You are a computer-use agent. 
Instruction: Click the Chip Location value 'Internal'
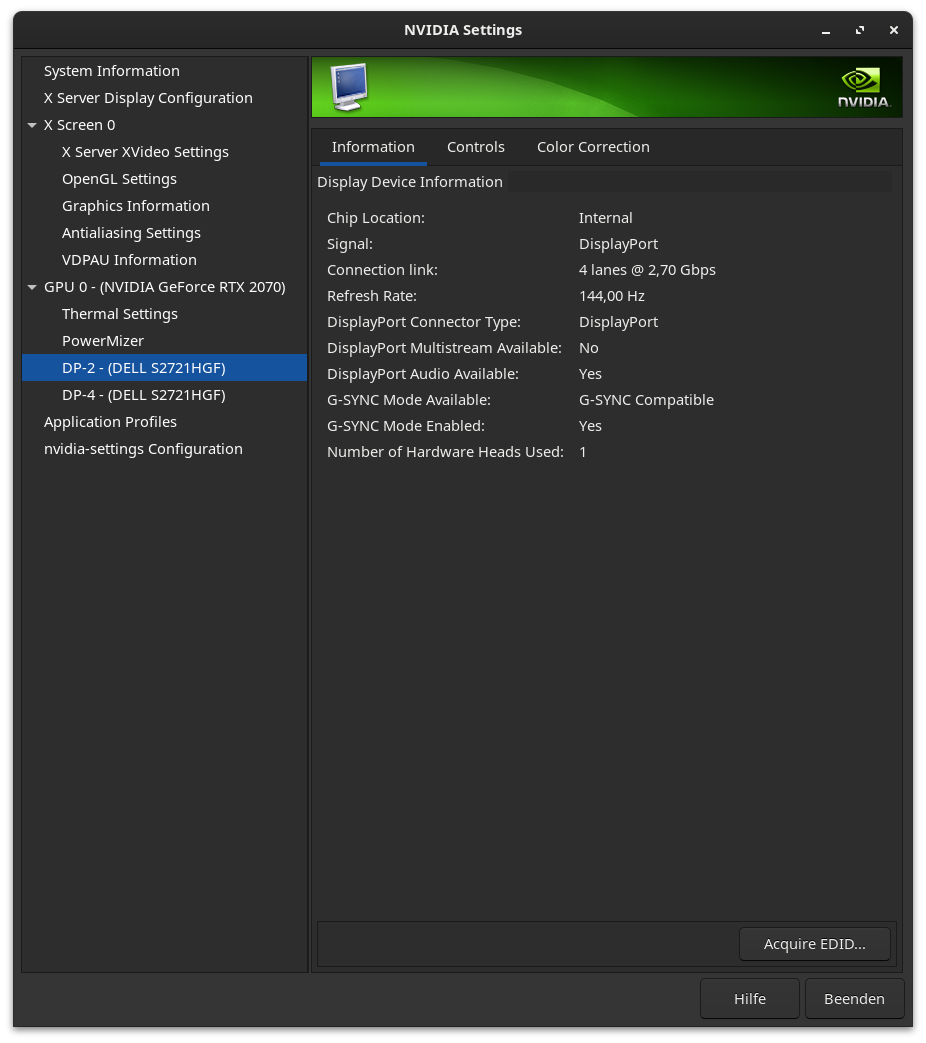(605, 218)
